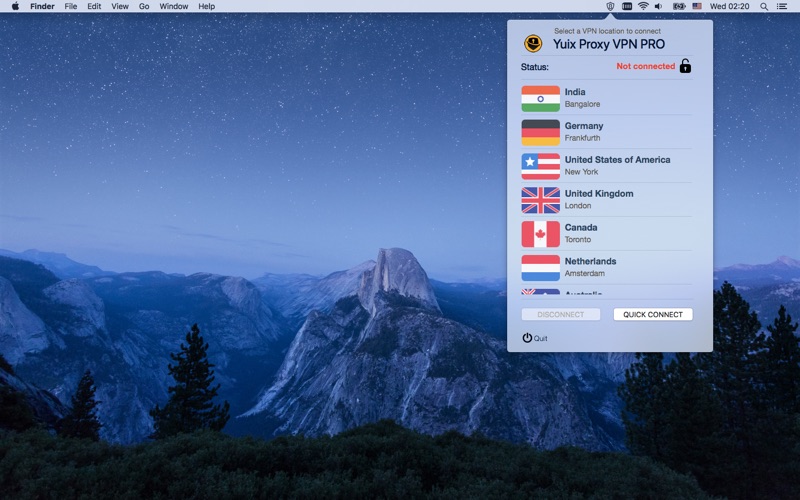Select Canada server location
The width and height of the screenshot is (800, 500).
(x=606, y=233)
